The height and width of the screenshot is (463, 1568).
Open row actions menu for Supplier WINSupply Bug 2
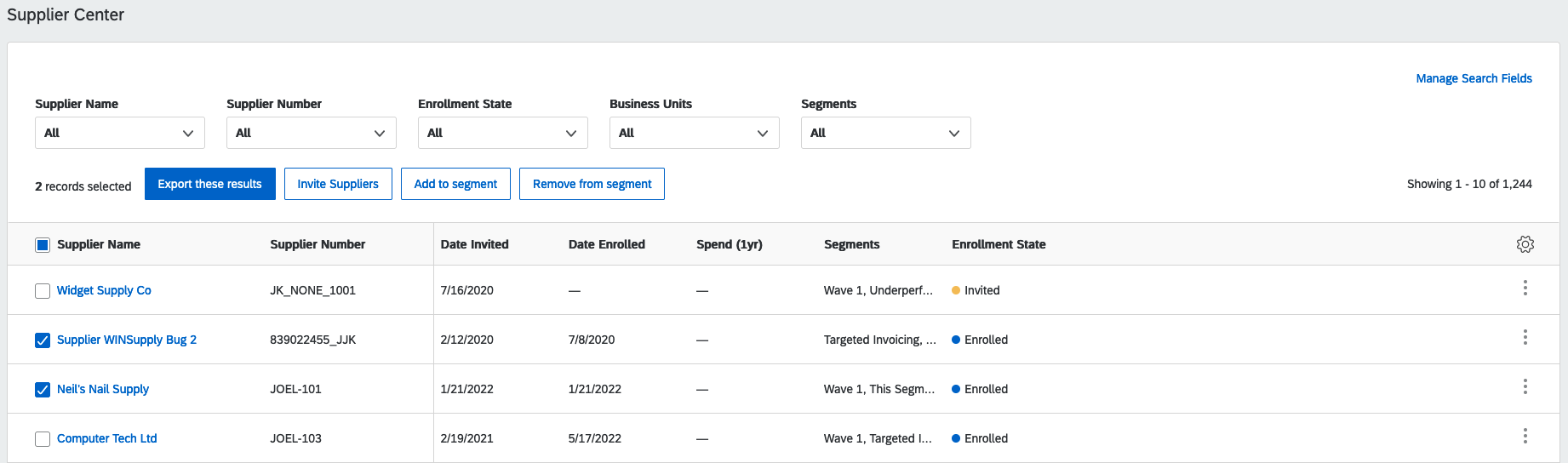click(x=1525, y=337)
